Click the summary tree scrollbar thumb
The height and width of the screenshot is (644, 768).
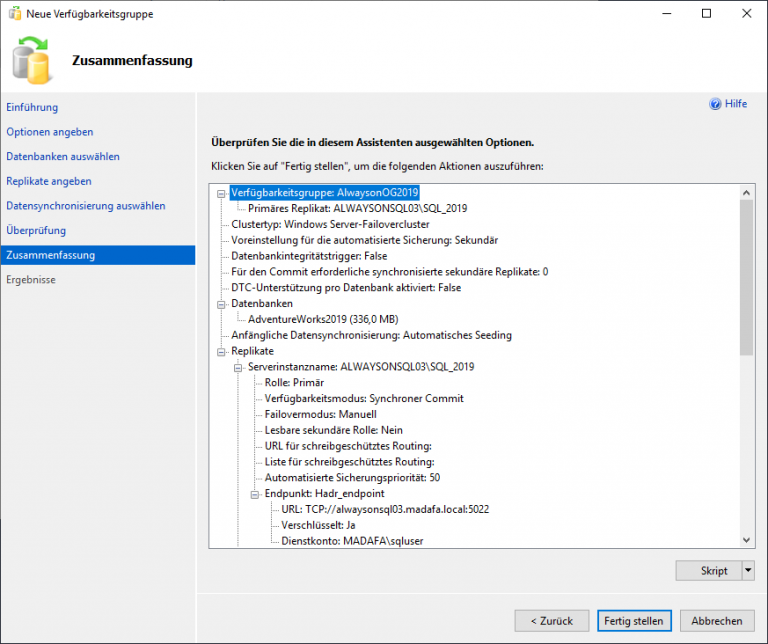pyautogui.click(x=746, y=277)
